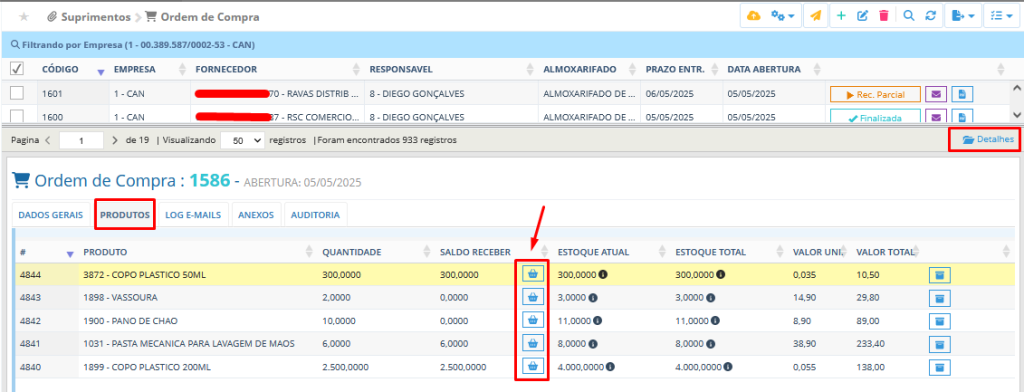Click the magnifier search icon in toolbar
1024x392 pixels.
tap(908, 16)
